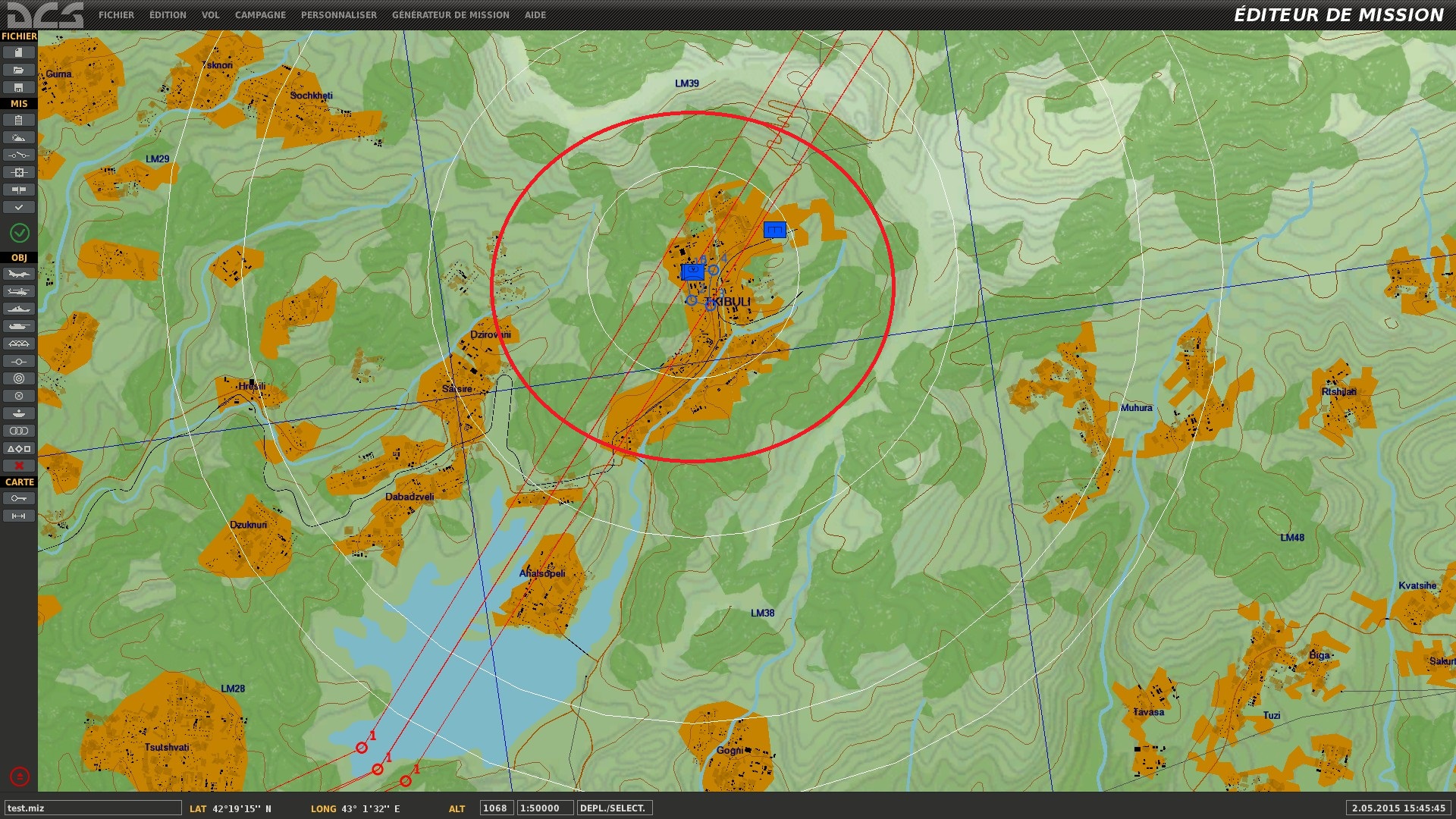Save the mission with the floppy icon
The width and height of the screenshot is (1456, 819).
point(19,87)
